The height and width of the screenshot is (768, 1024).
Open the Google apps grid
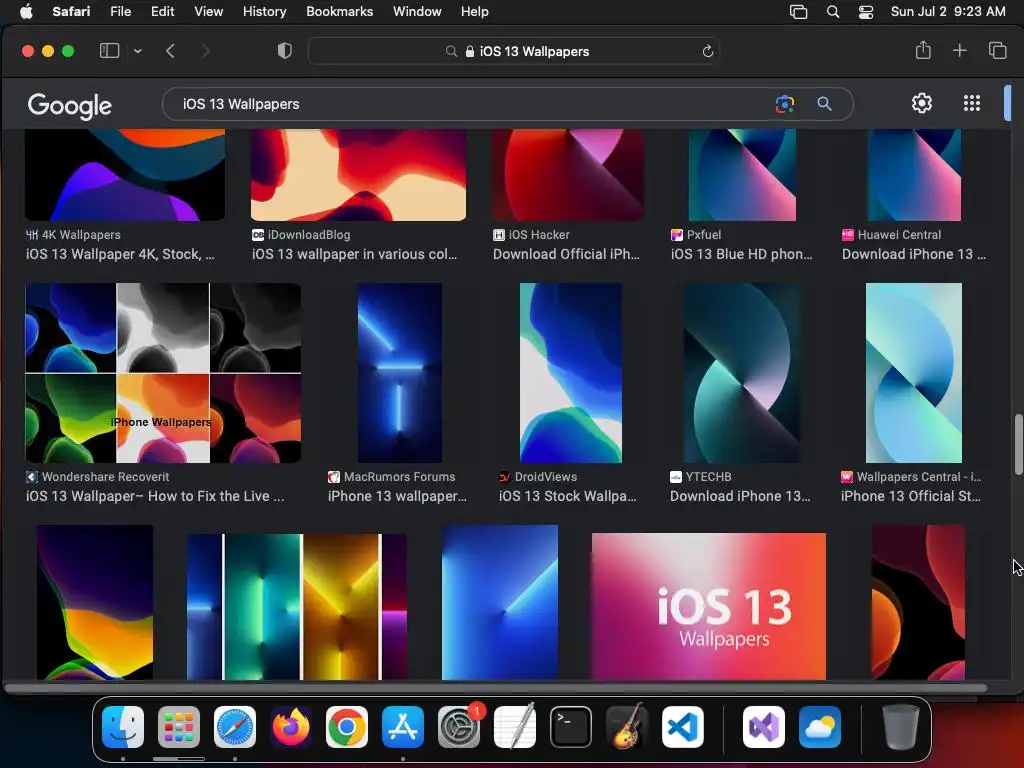tap(972, 103)
